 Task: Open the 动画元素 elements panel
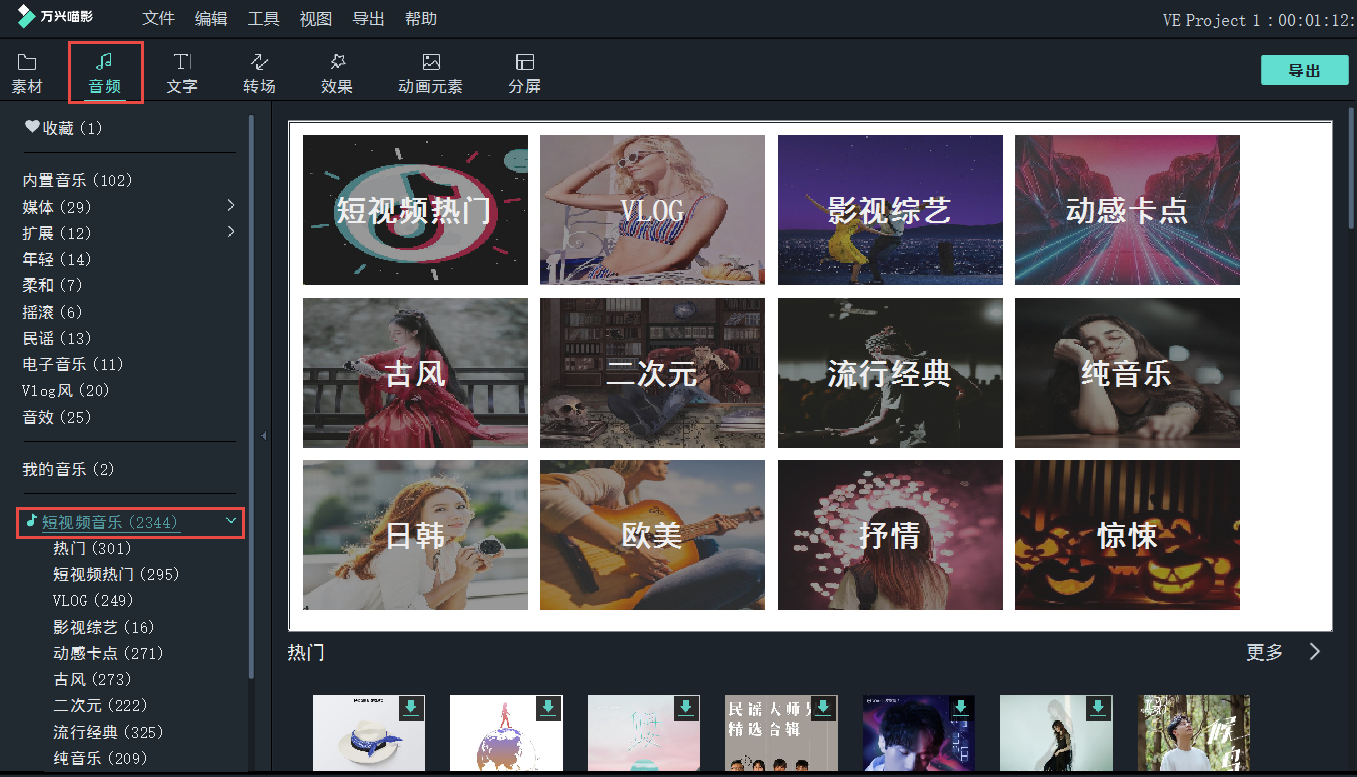(430, 71)
